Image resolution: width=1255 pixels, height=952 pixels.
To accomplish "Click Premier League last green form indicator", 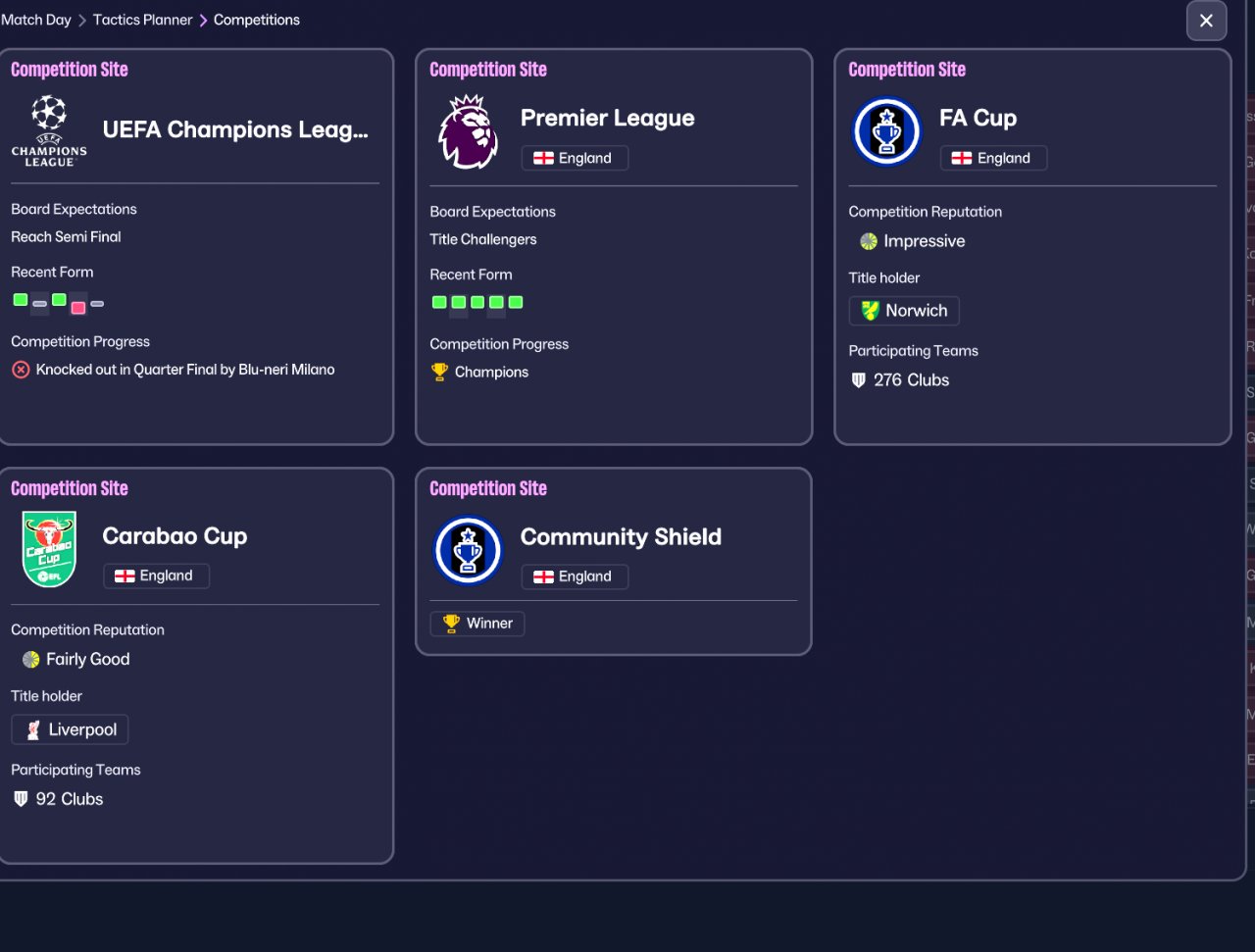I will 516,302.
